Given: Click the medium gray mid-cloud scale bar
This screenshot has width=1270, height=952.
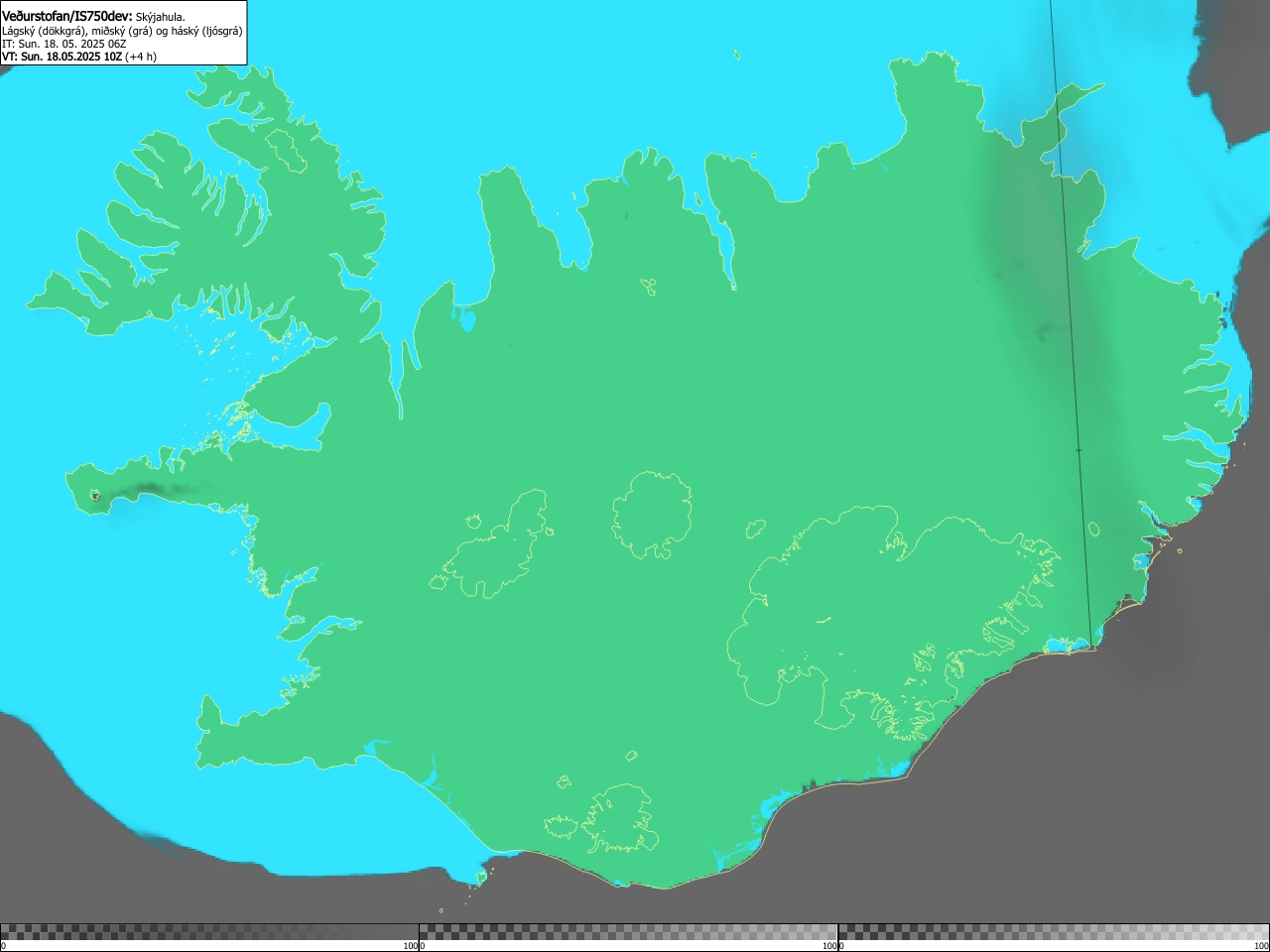Looking at the screenshot, I should pos(628,932).
